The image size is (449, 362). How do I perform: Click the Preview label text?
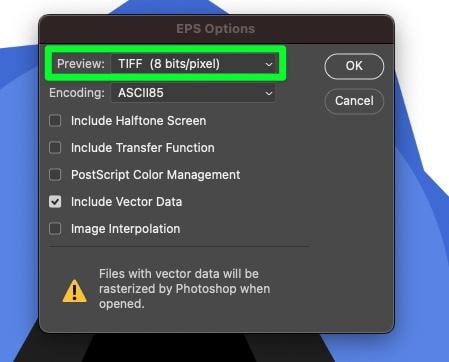(x=81, y=64)
